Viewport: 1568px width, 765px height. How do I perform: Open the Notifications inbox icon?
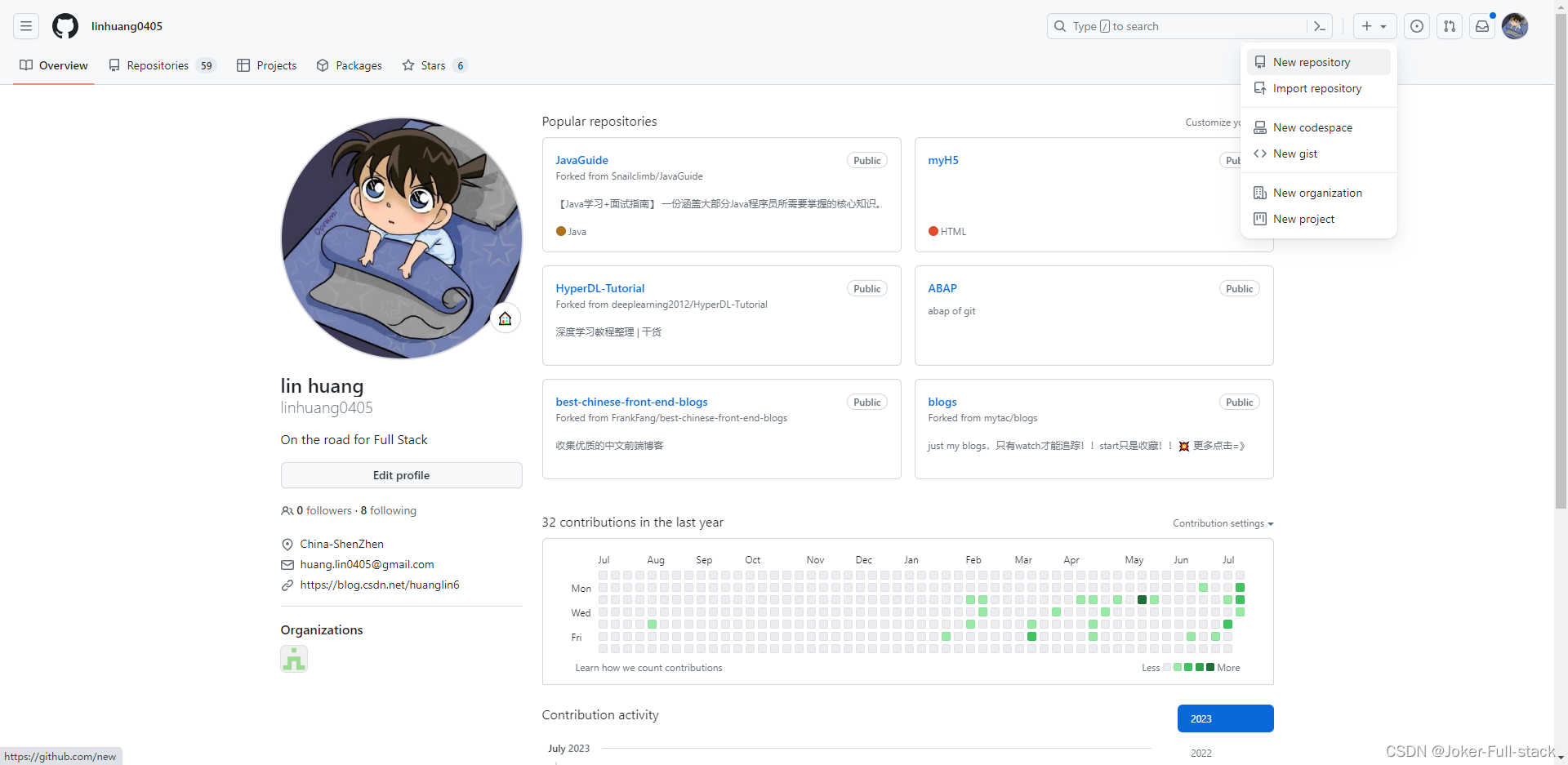coord(1482,26)
